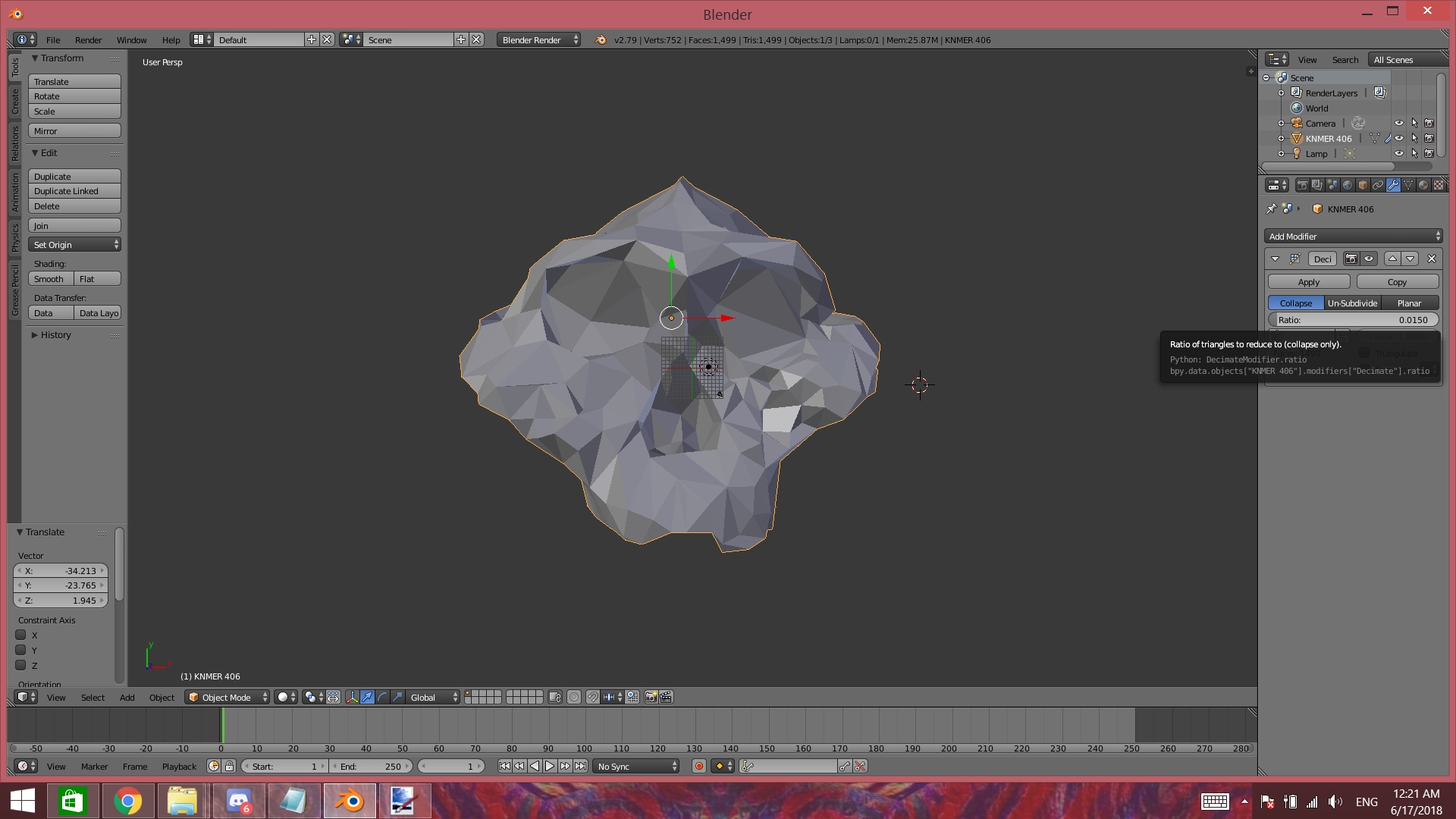
Task: Toggle automatic keyframe record button
Action: (699, 766)
